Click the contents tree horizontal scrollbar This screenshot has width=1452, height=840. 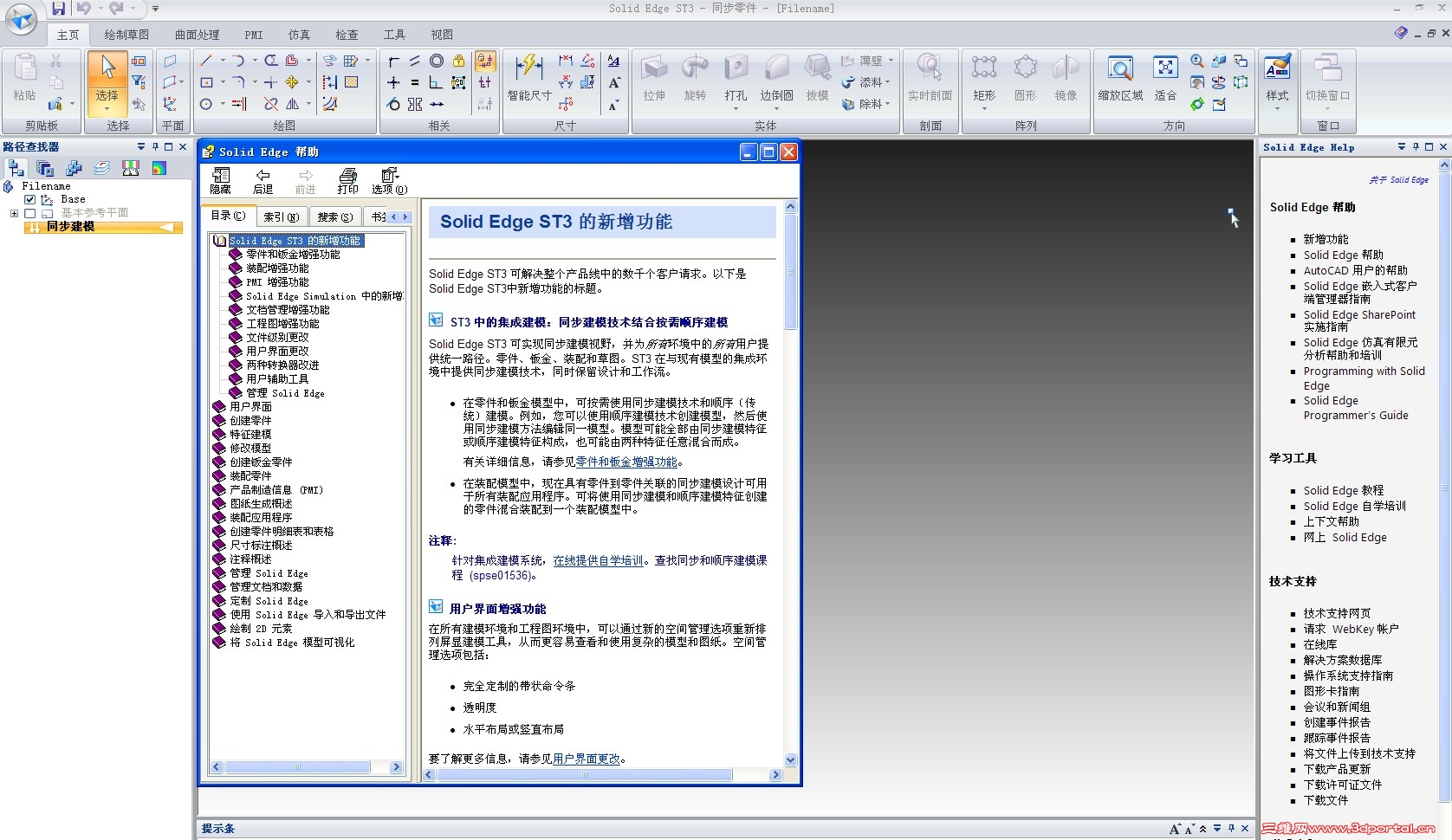click(x=297, y=767)
